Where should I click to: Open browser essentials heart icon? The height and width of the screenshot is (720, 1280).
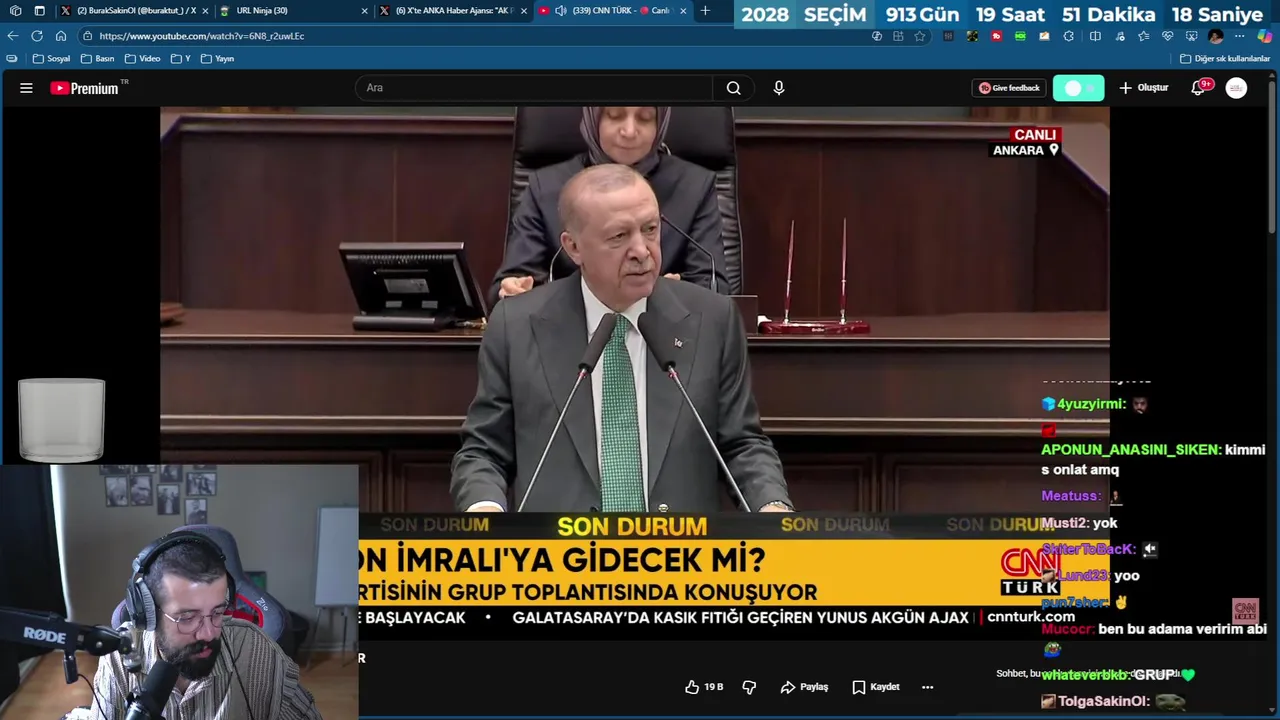coord(1167,36)
